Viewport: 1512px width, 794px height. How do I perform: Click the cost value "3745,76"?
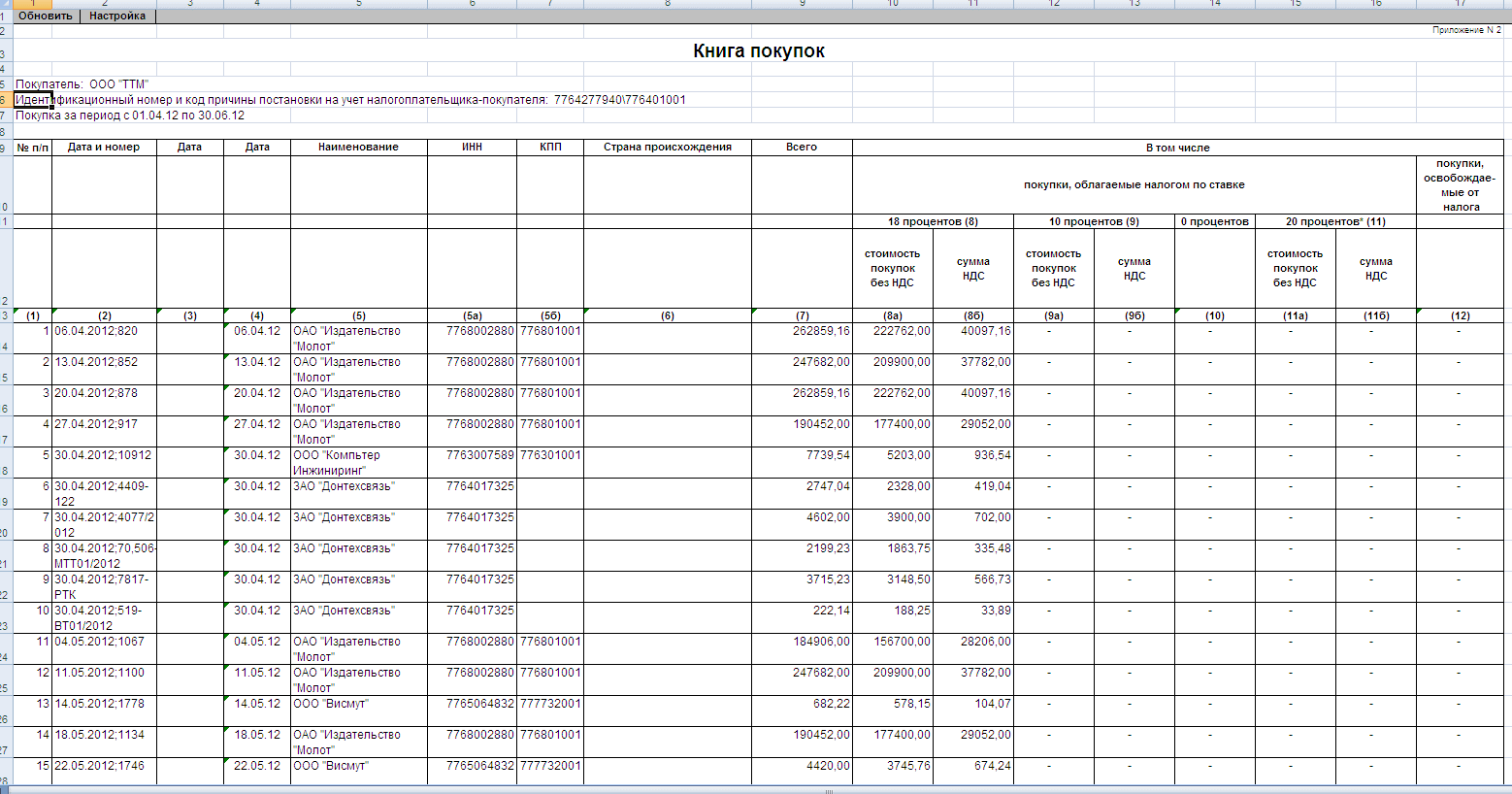pyautogui.click(x=893, y=772)
